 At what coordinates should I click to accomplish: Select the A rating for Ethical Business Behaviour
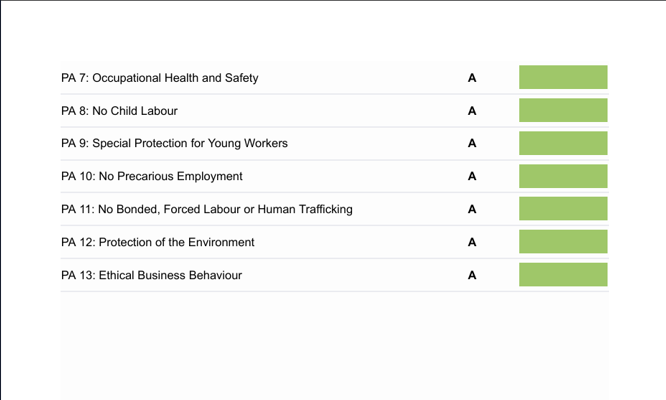472,275
